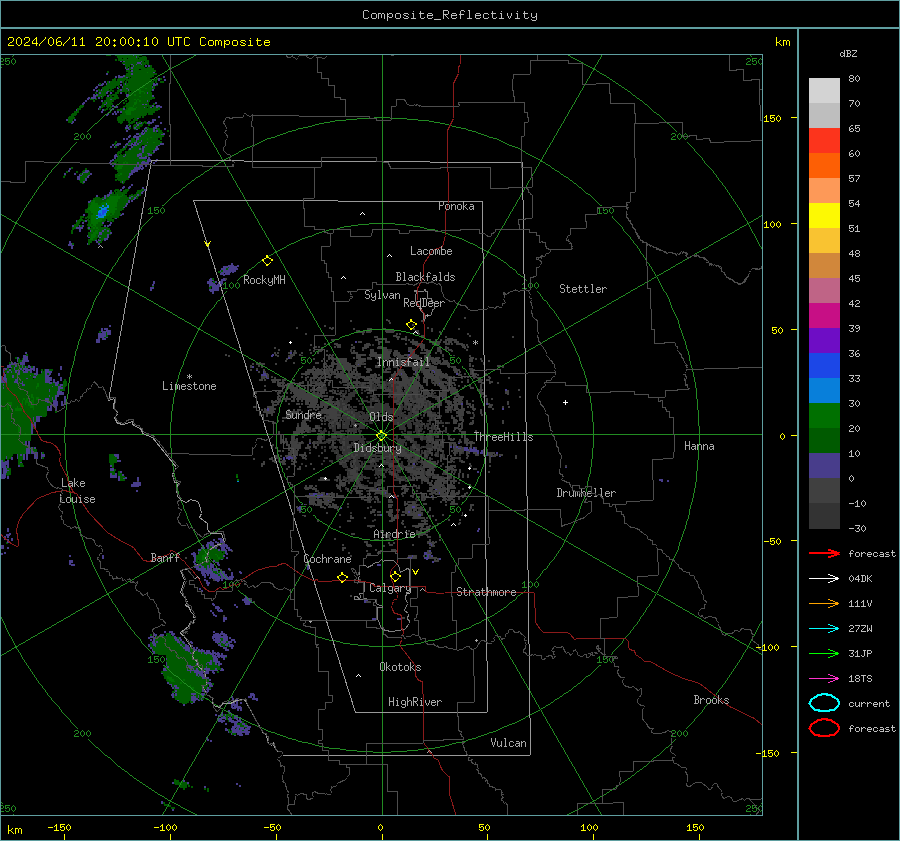Click the Brooks label

tap(711, 700)
